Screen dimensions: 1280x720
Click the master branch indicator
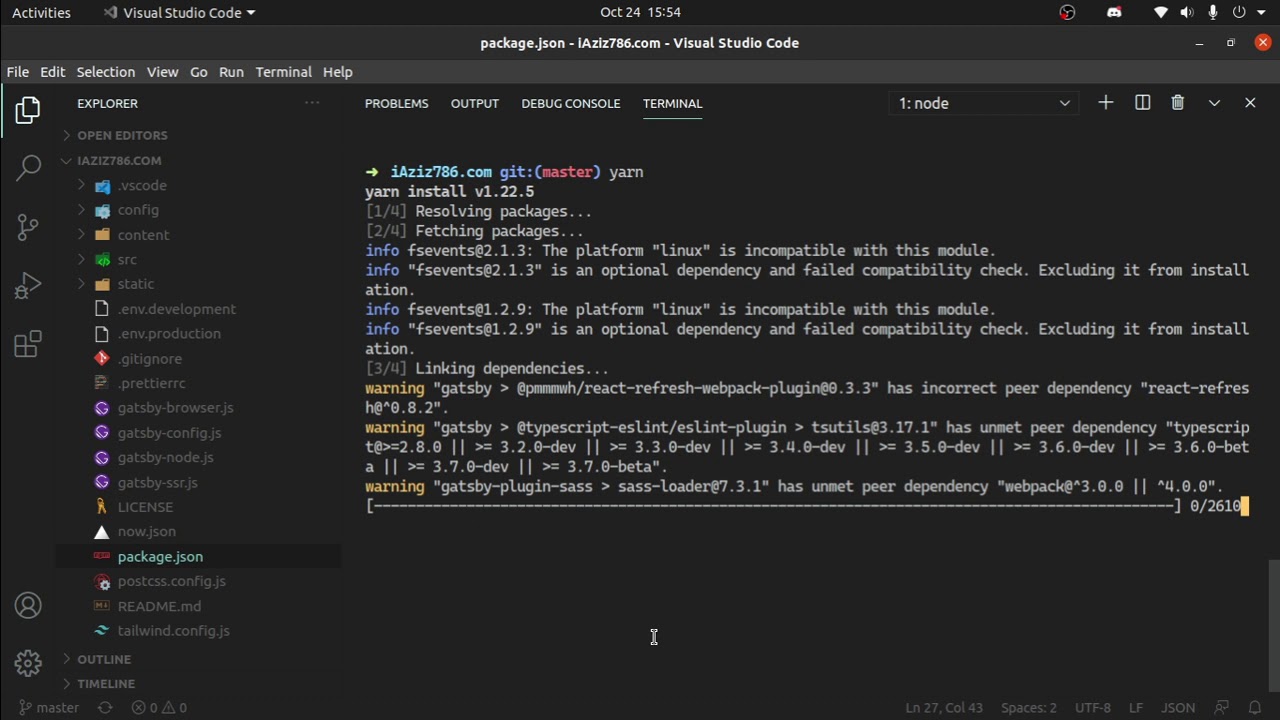click(x=48, y=707)
